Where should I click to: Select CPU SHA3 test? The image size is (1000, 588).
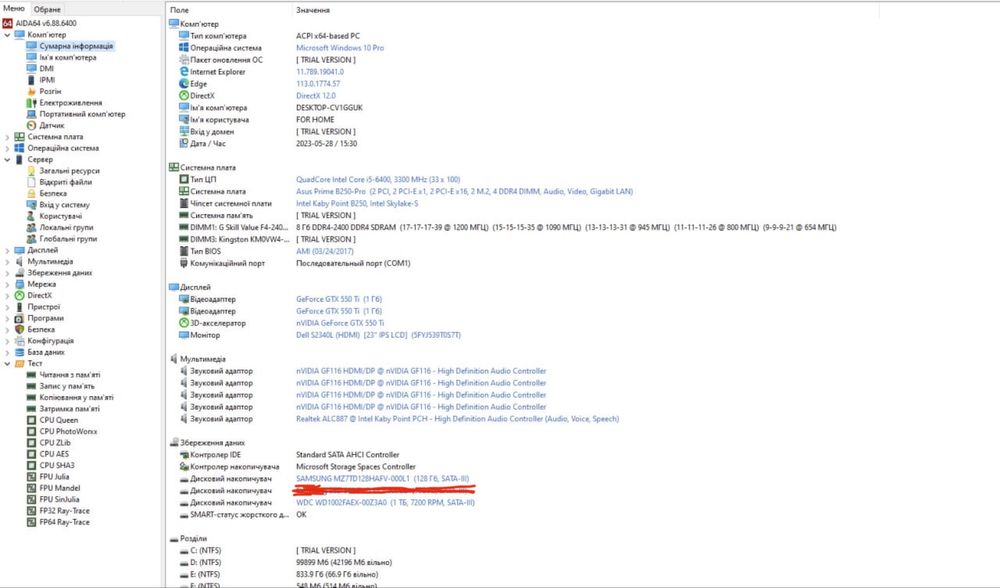click(57, 466)
